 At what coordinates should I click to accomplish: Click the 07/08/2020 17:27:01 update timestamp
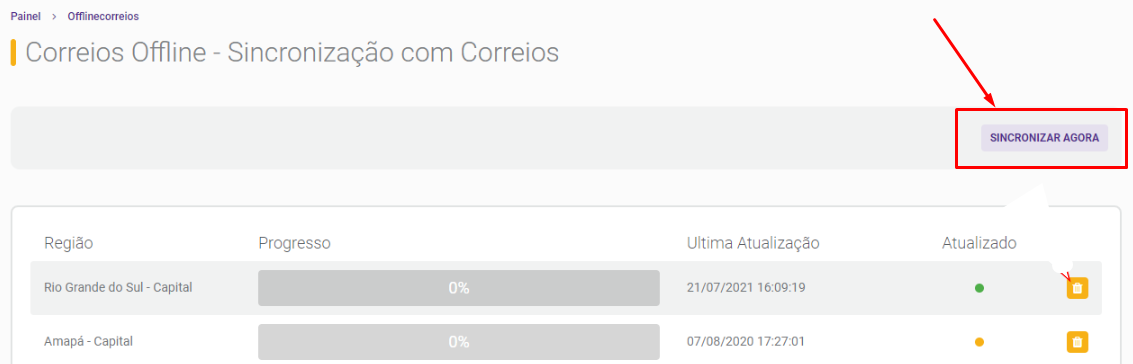pos(746,341)
